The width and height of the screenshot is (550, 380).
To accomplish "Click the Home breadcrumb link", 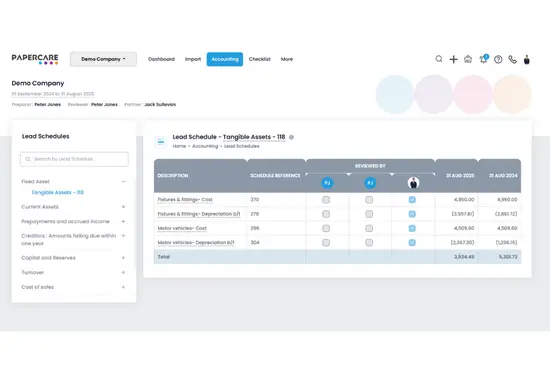I will coord(179,146).
